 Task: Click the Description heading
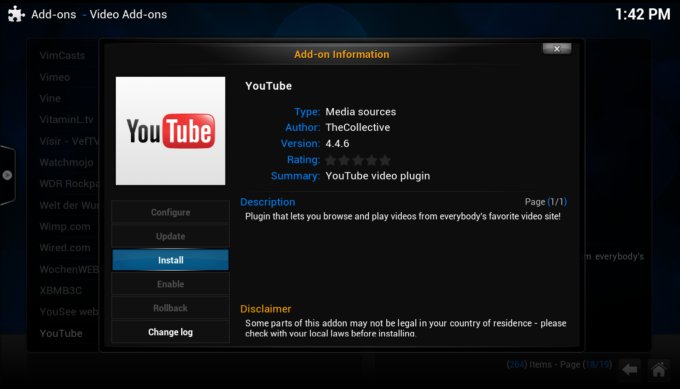pyautogui.click(x=268, y=202)
